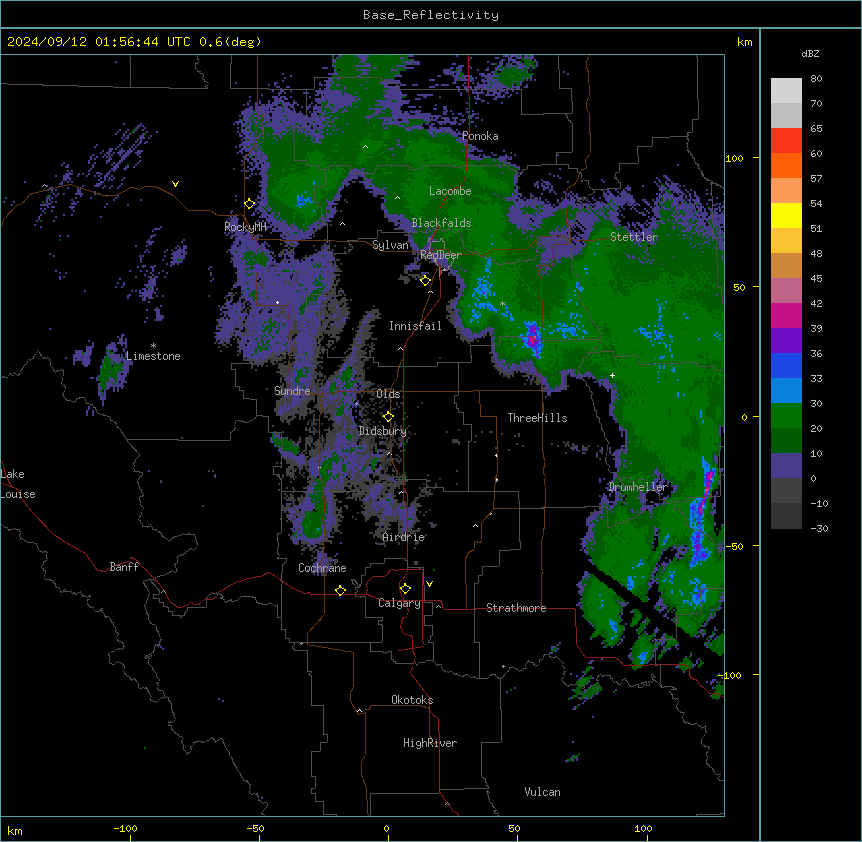Image resolution: width=862 pixels, height=842 pixels.
Task: Pick the magenta 39-42 dBZ legend color
Action: (786, 315)
